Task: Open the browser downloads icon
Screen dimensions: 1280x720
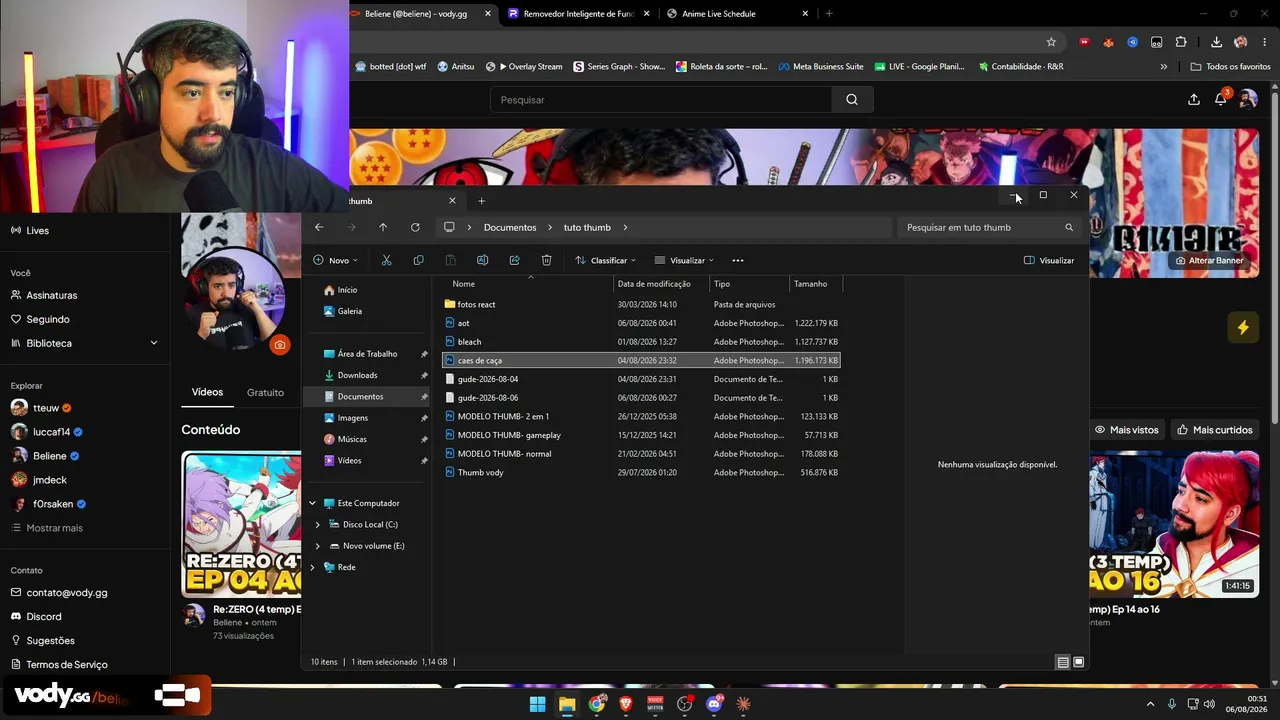Action: [1216, 42]
